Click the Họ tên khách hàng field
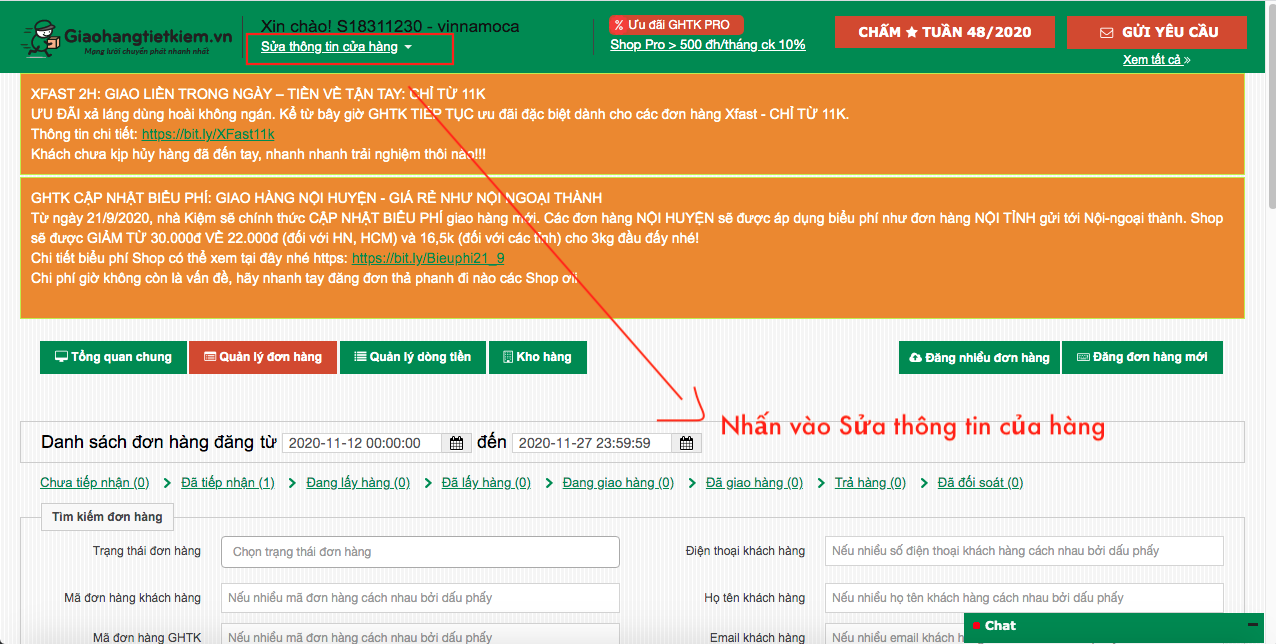This screenshot has width=1276, height=644. 1024,598
